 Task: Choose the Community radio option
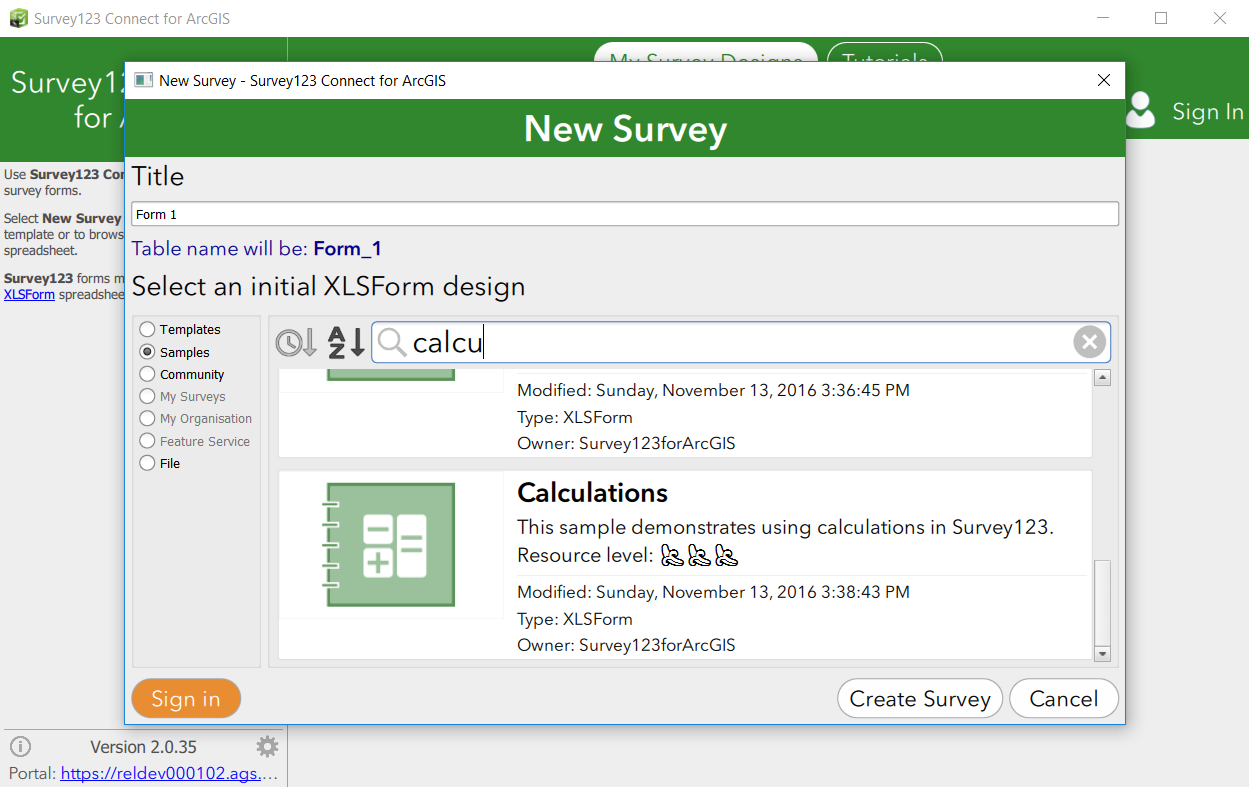[x=148, y=374]
